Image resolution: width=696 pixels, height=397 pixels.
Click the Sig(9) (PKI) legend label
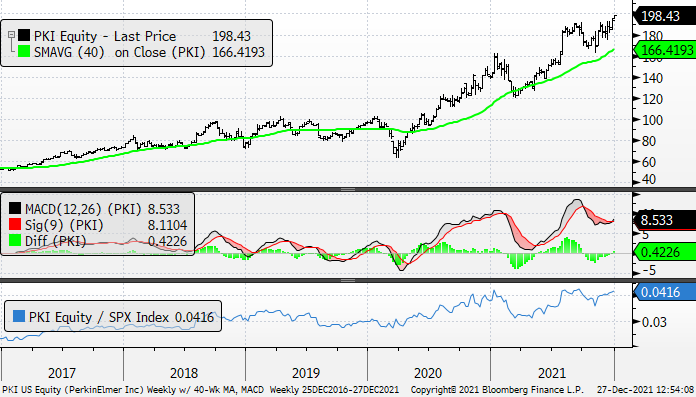[x=64, y=225]
